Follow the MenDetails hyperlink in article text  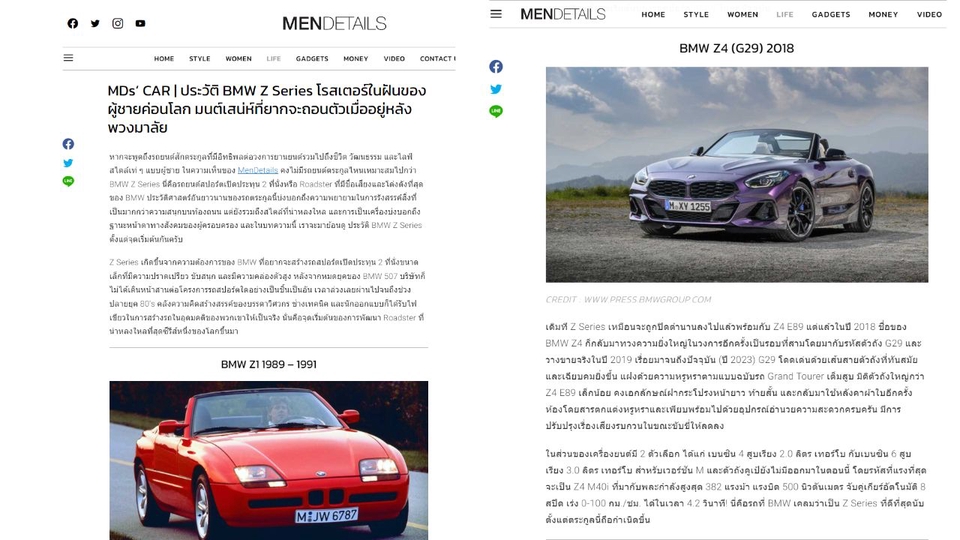pyautogui.click(x=258, y=170)
